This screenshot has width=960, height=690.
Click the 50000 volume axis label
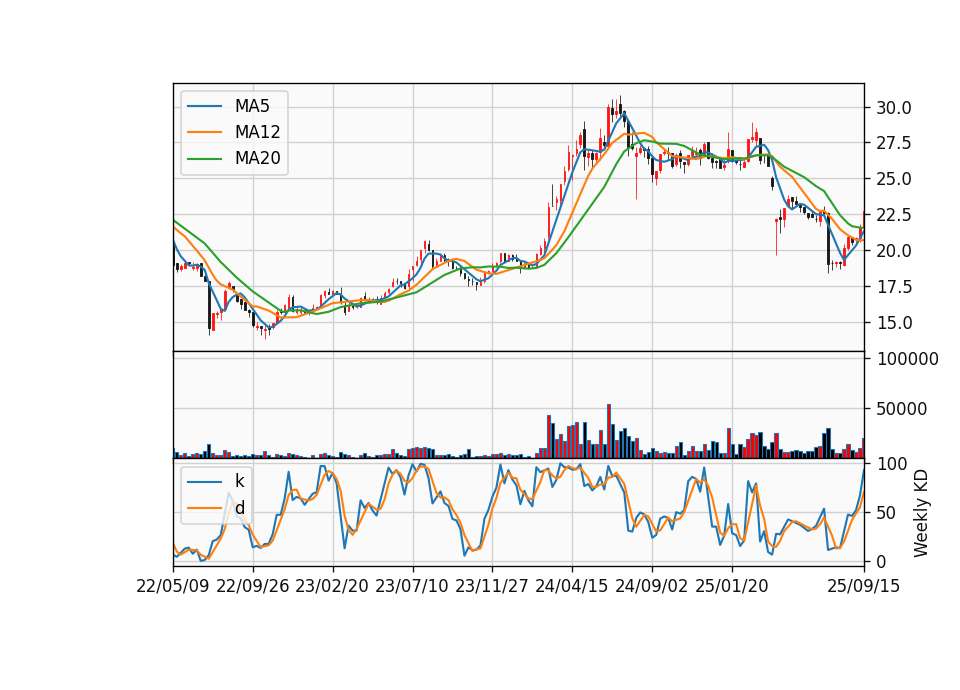coord(902,409)
